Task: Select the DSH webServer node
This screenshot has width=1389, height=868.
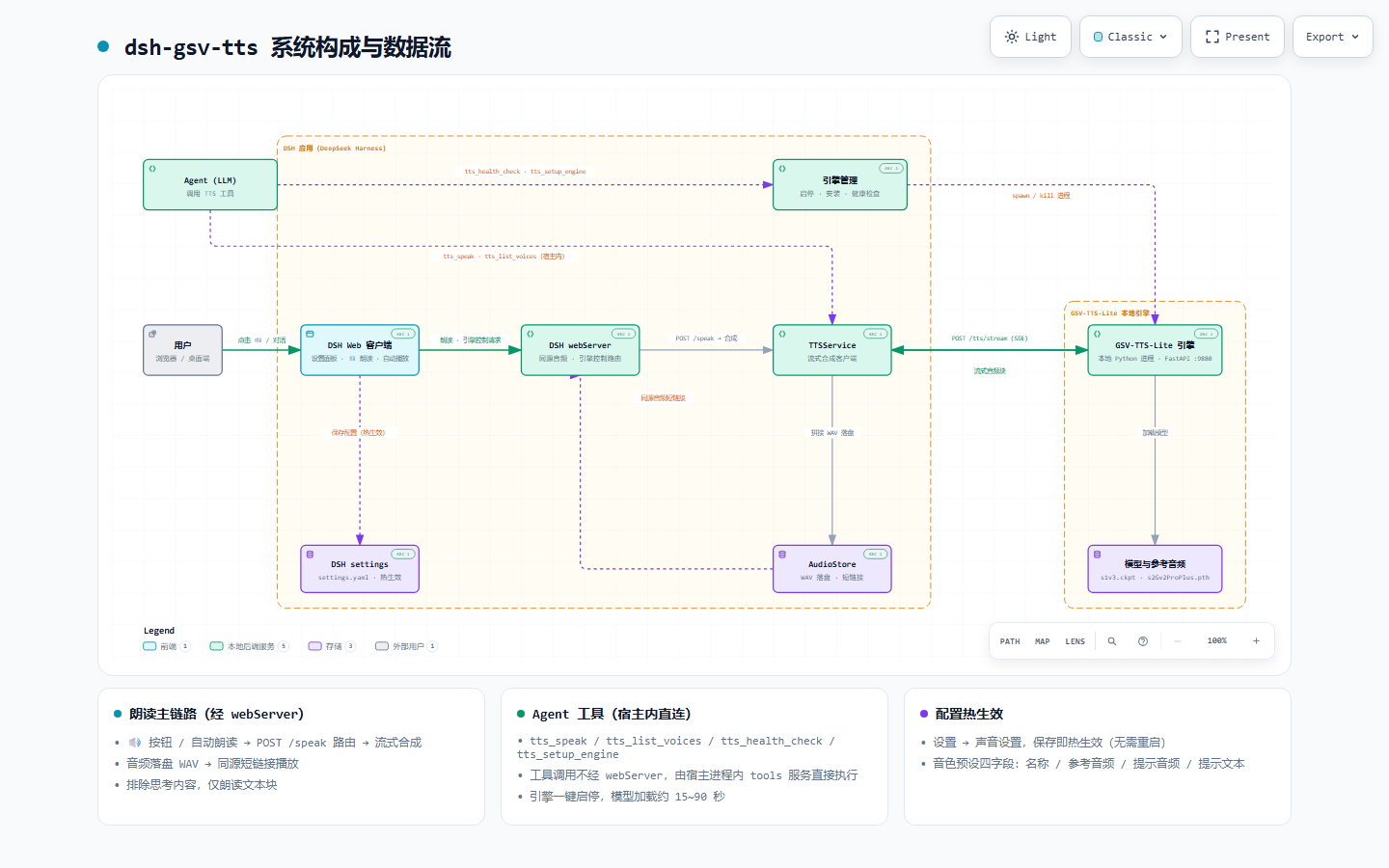Action: [x=580, y=350]
